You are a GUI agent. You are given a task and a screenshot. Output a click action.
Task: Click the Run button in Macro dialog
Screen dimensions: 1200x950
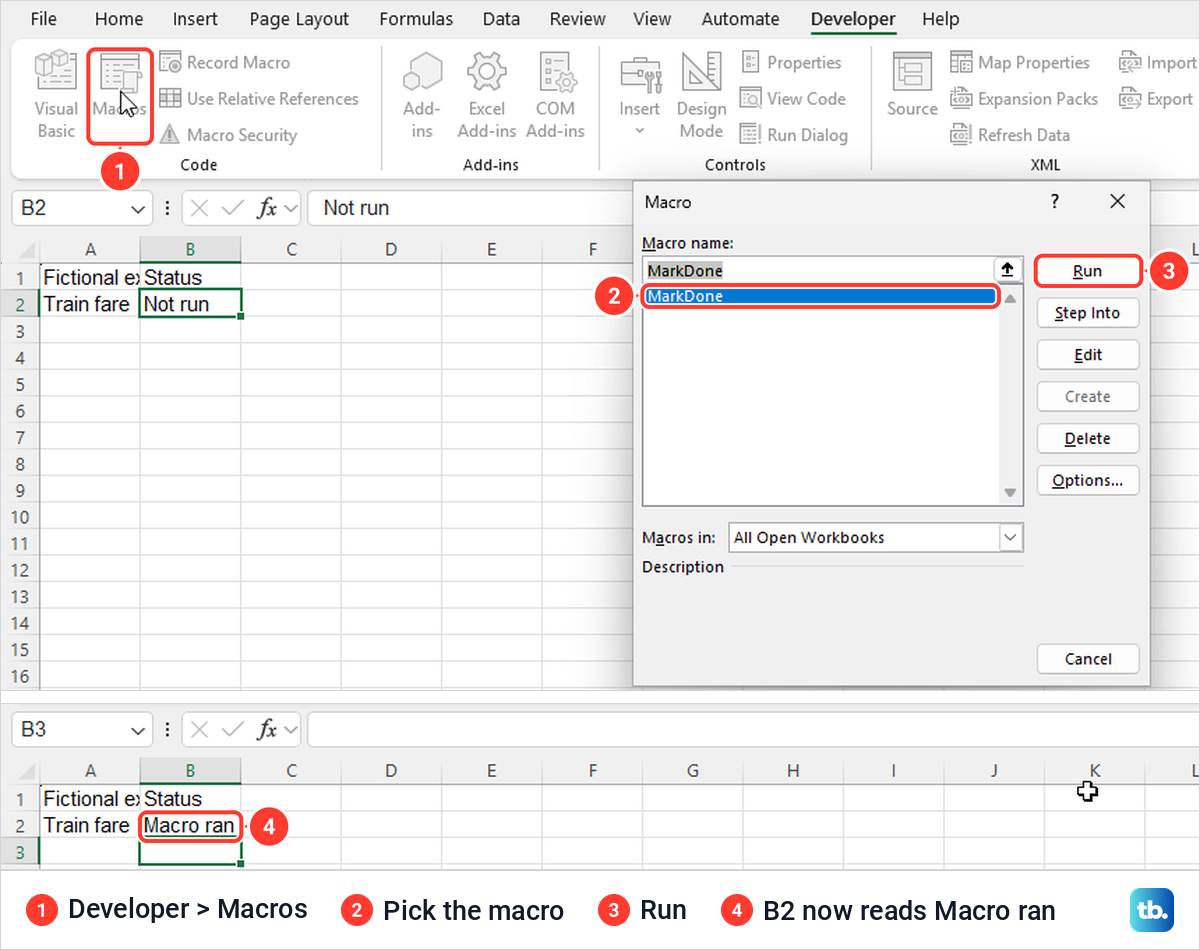(1087, 271)
